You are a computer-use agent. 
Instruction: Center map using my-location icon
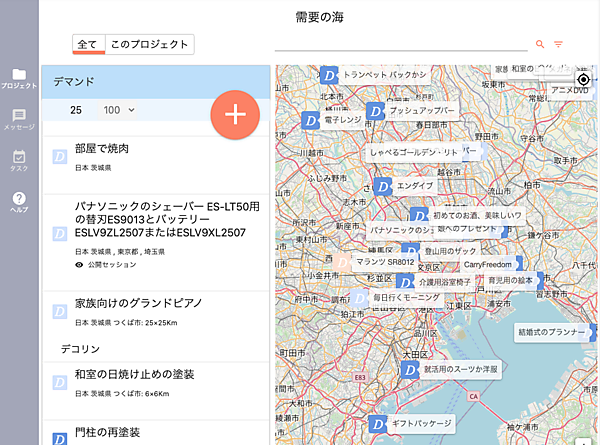584,80
